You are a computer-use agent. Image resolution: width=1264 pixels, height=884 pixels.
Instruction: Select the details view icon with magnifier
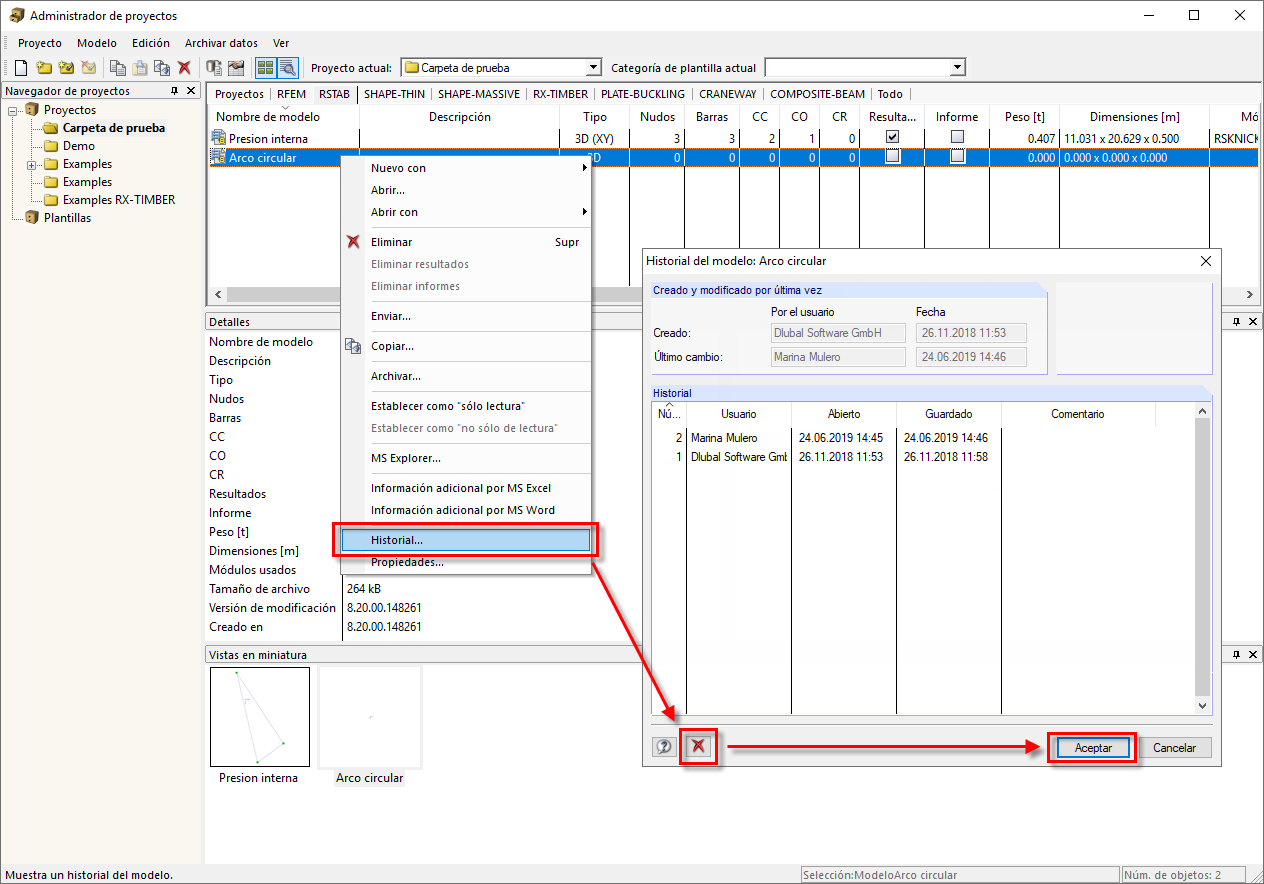(x=282, y=67)
